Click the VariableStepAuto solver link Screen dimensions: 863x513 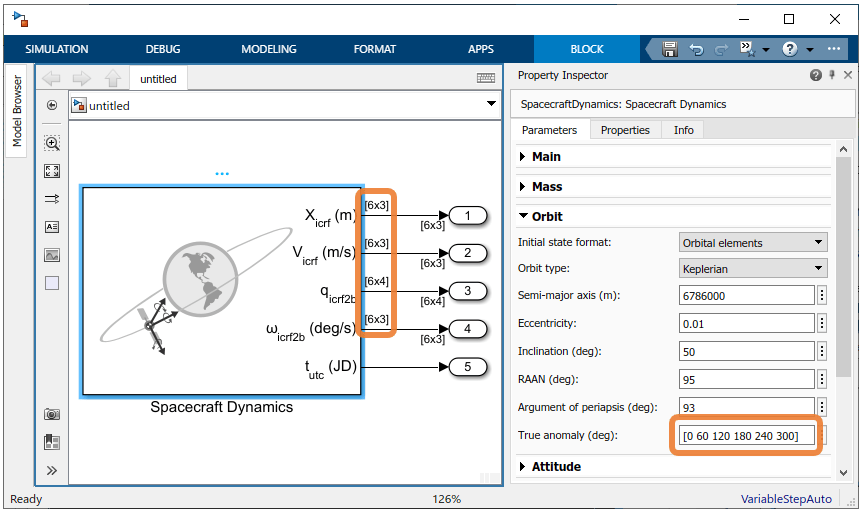[786, 499]
